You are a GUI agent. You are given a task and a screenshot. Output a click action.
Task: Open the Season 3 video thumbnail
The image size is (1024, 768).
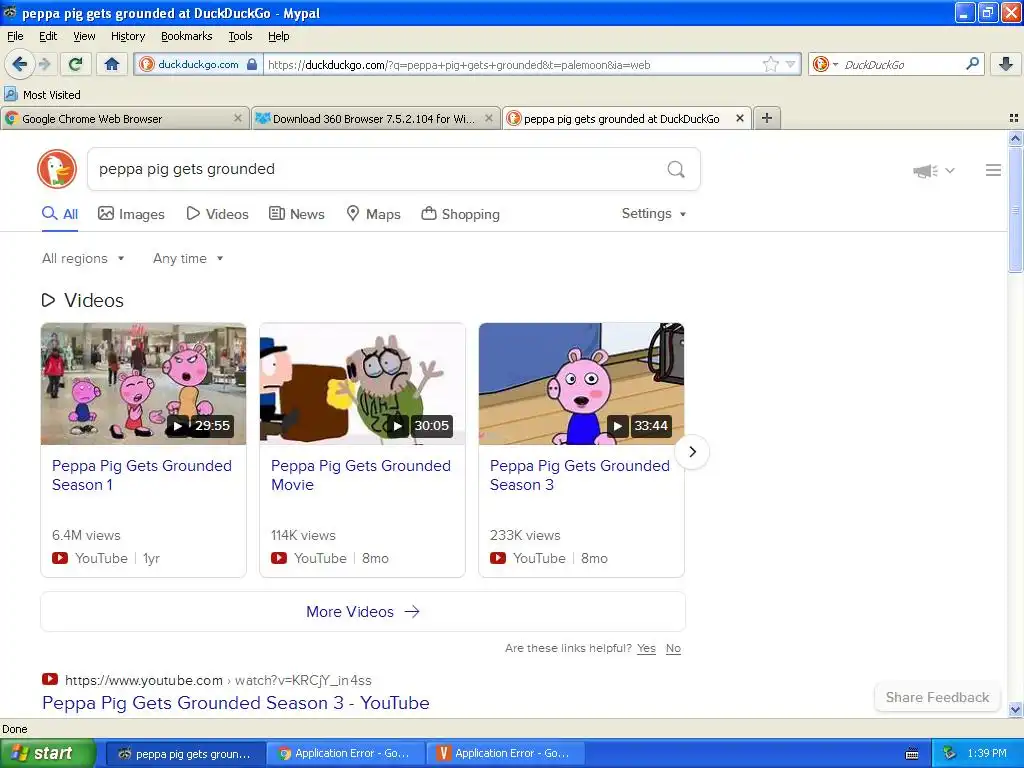(x=581, y=383)
